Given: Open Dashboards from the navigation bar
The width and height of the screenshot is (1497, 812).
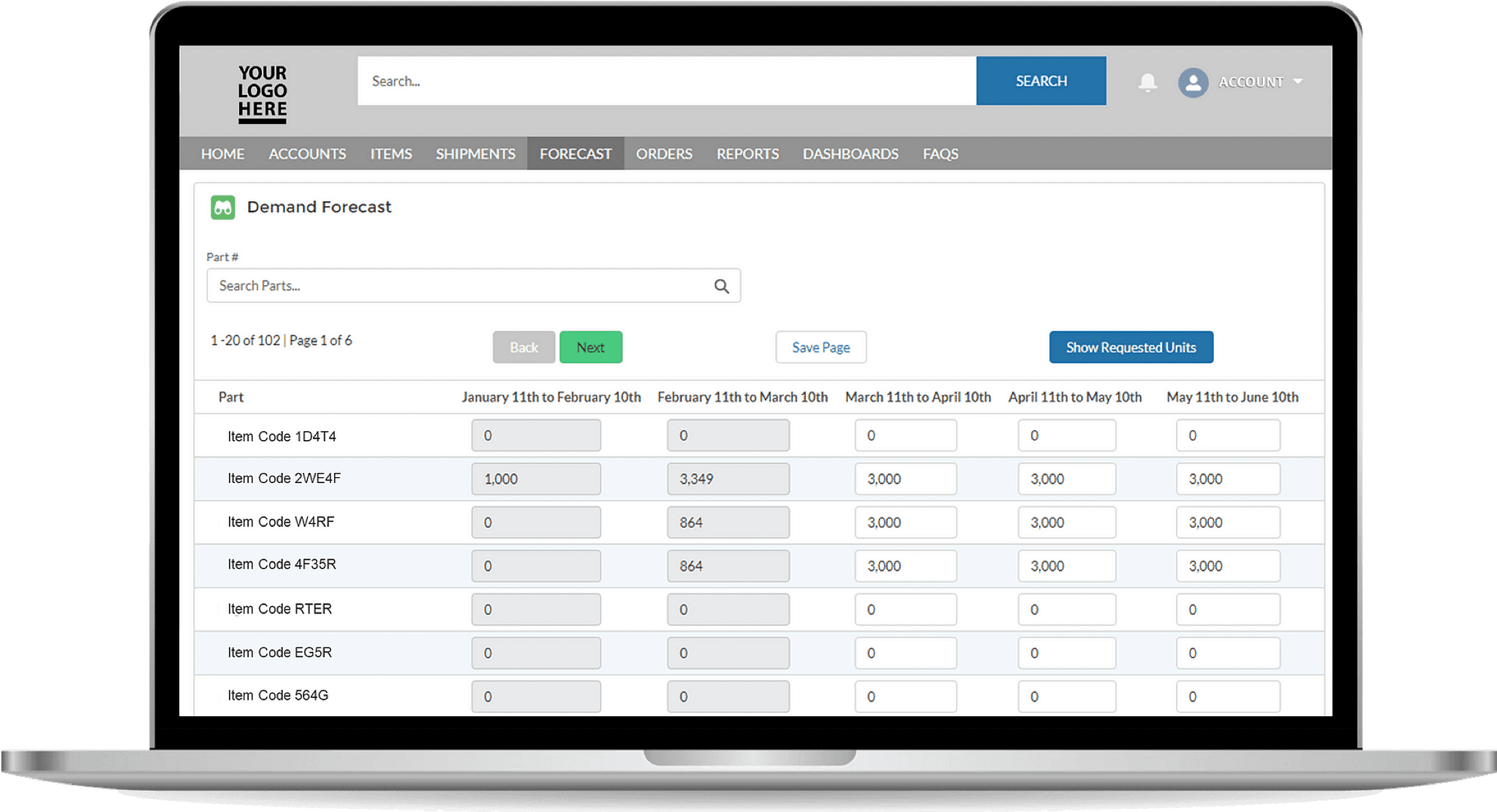Looking at the screenshot, I should (x=851, y=154).
